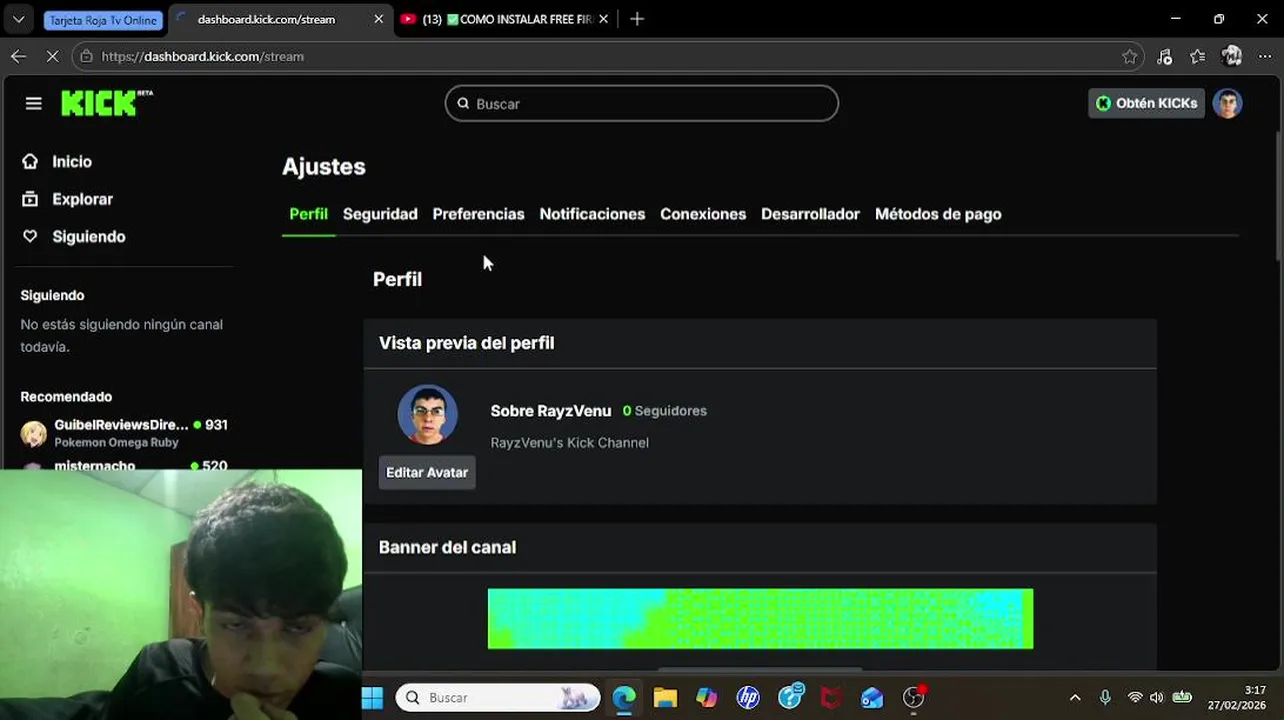Click the volume speaker tray icon
1284x720 pixels.
pos(1157,697)
